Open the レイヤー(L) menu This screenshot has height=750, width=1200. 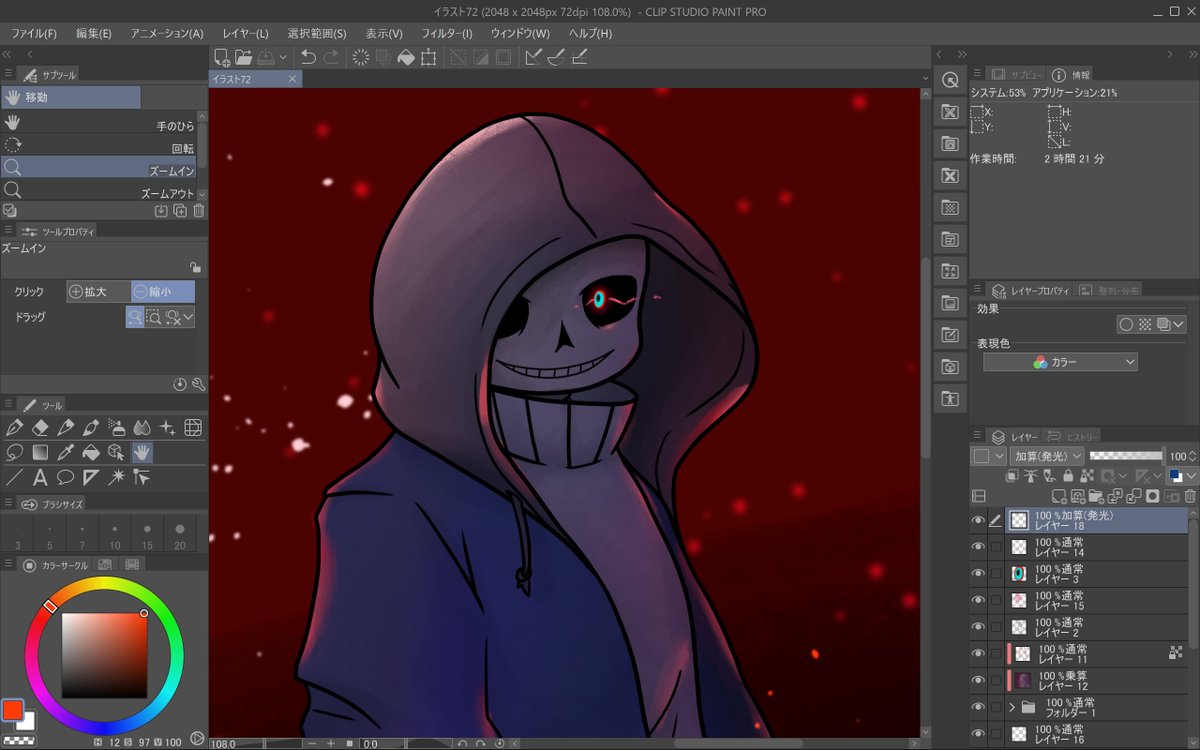click(x=245, y=33)
